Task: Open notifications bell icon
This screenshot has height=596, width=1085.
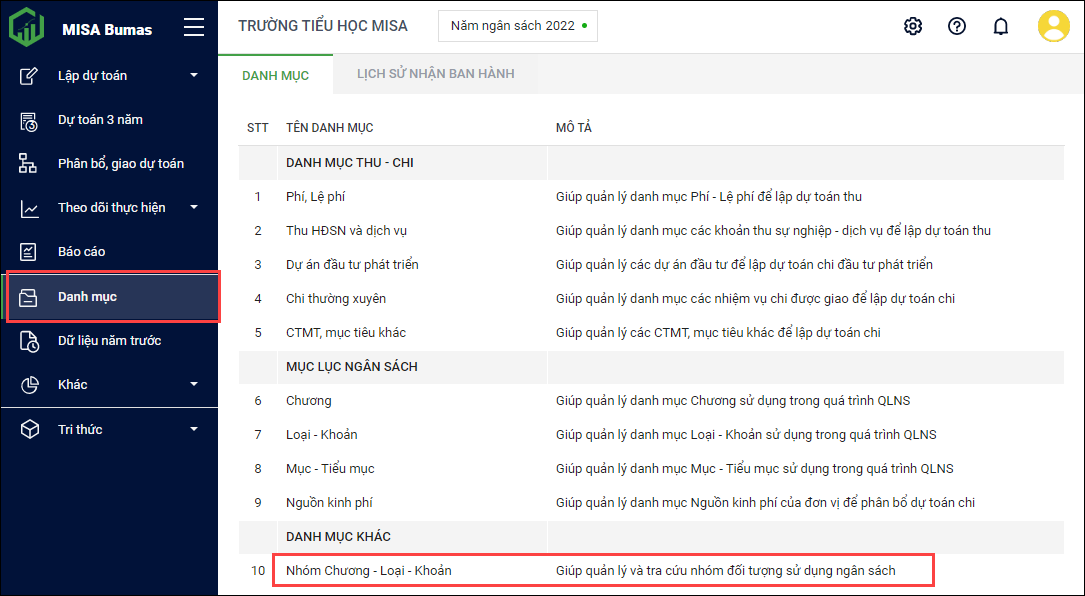Action: point(1001,26)
